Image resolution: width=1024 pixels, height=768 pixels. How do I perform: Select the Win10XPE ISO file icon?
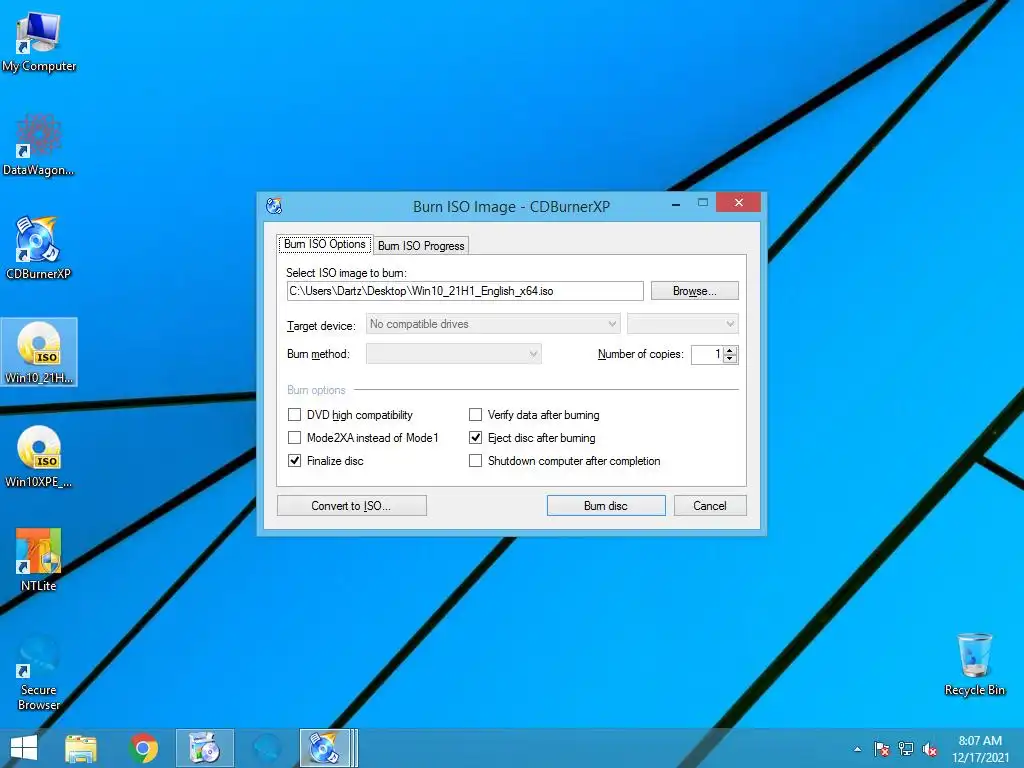pos(39,456)
